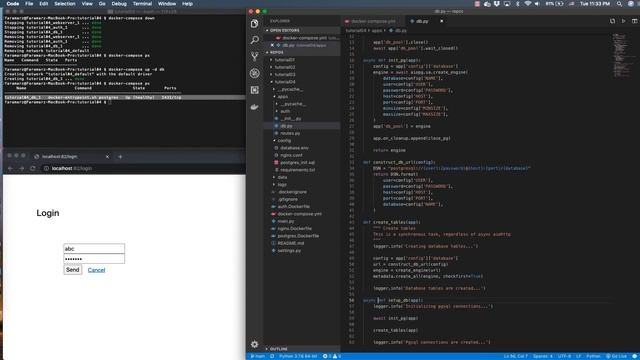Expand the tutorial03 folder
The width and height of the screenshot is (640, 360).
pos(284,74)
